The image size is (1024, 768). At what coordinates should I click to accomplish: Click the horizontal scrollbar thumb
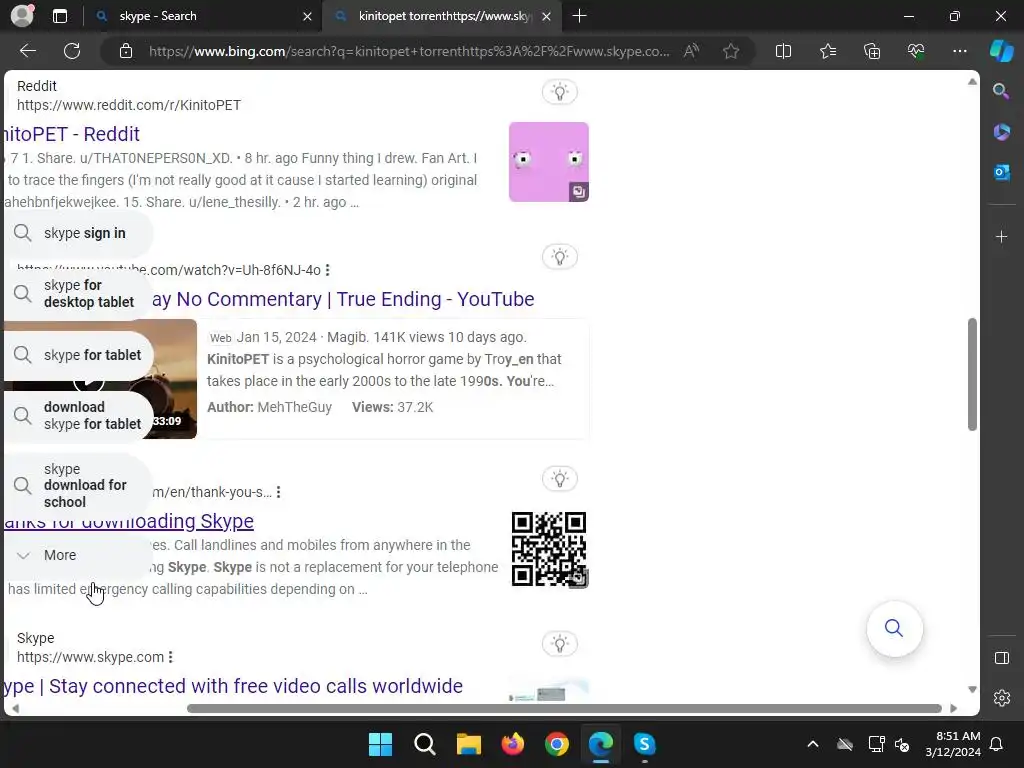tap(564, 709)
